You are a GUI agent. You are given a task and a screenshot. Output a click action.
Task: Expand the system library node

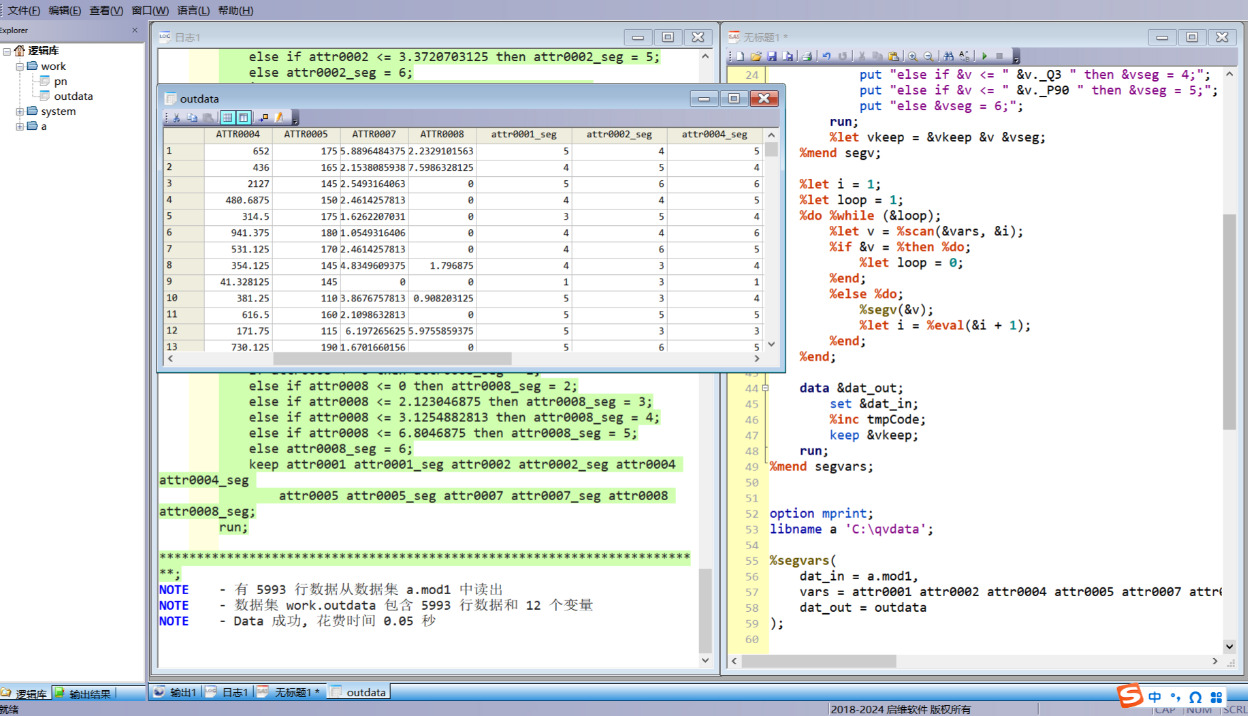click(19, 111)
